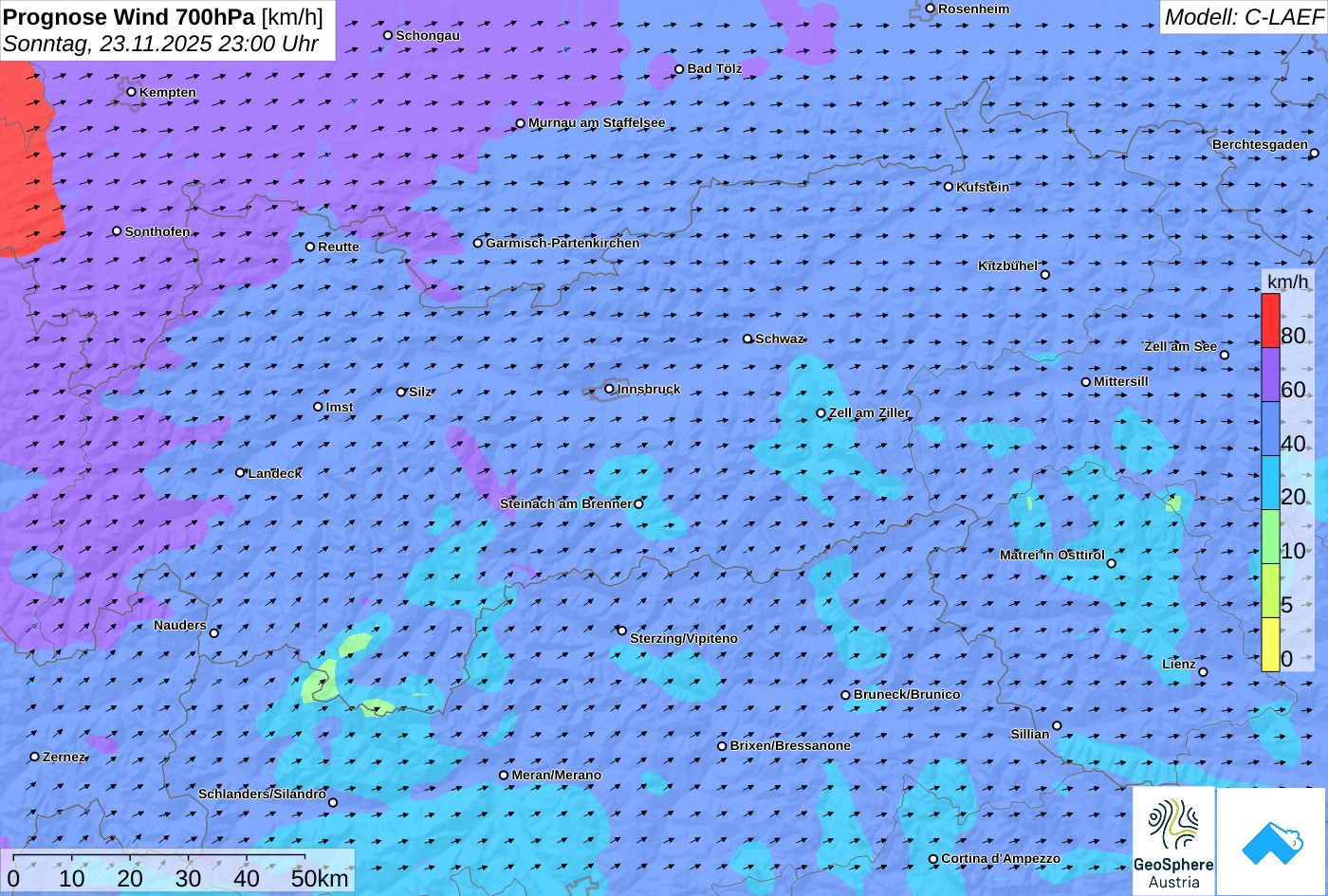Click the purple 60 km/h legend swatch
The image size is (1328, 896).
point(1270,375)
